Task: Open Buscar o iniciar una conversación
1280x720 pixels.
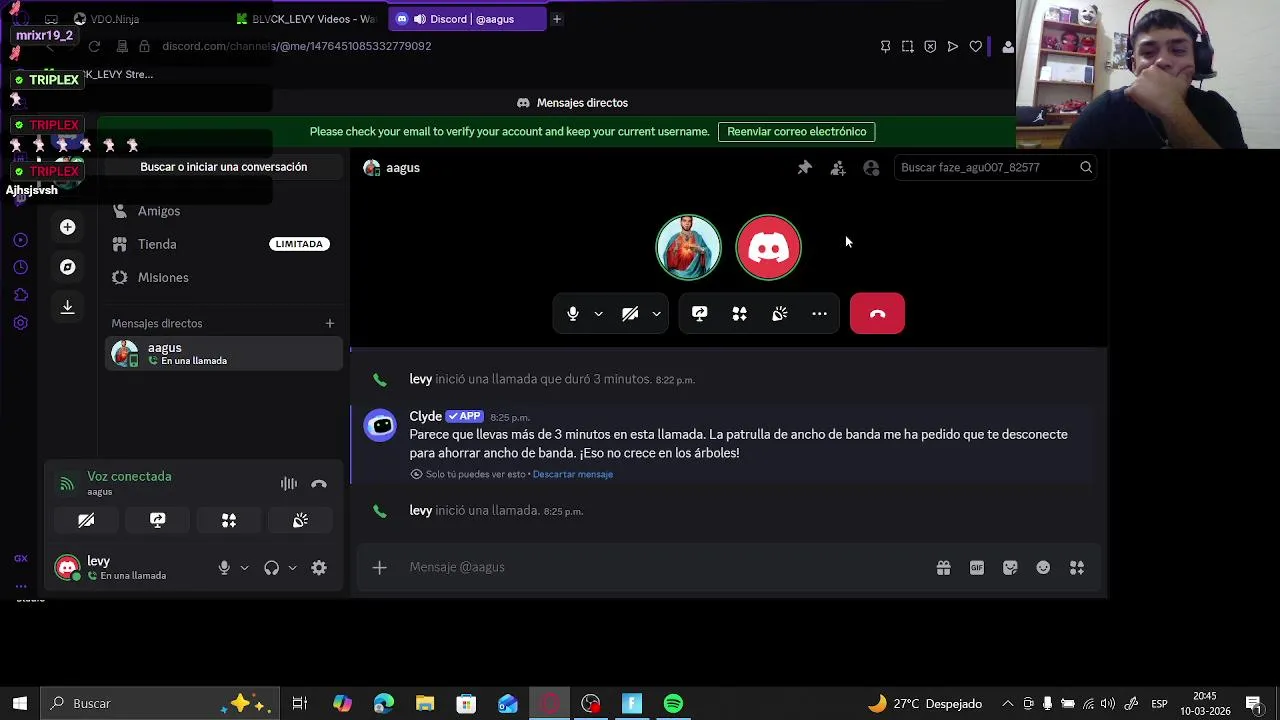Action: coord(224,167)
